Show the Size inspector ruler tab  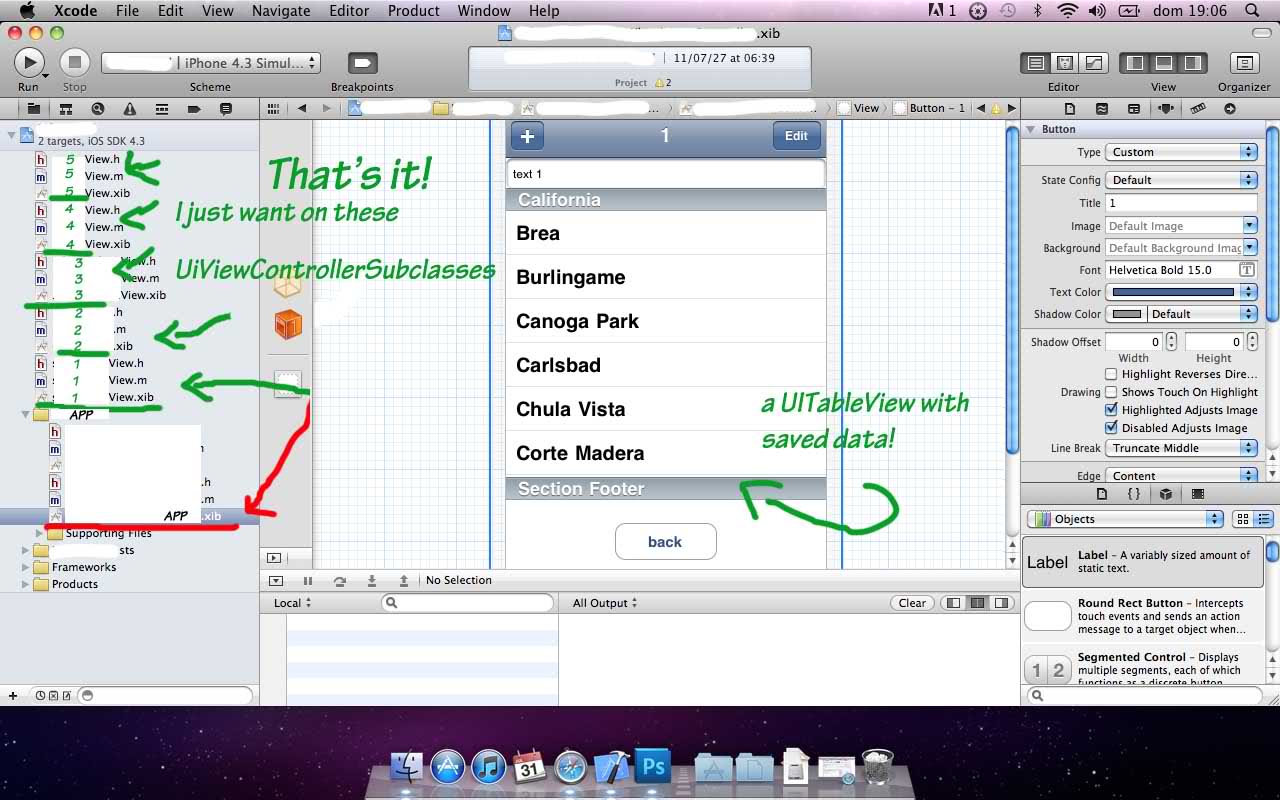click(x=1197, y=108)
